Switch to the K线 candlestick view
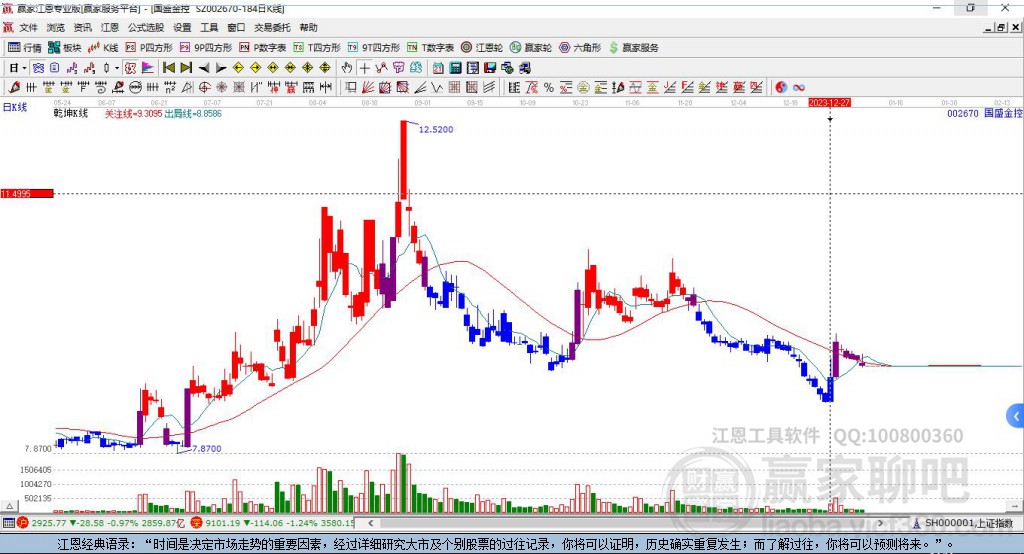The image size is (1024, 554). click(103, 48)
